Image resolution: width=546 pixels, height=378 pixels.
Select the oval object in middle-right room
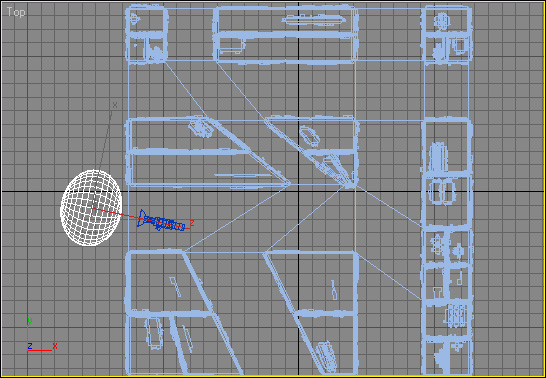pos(310,136)
